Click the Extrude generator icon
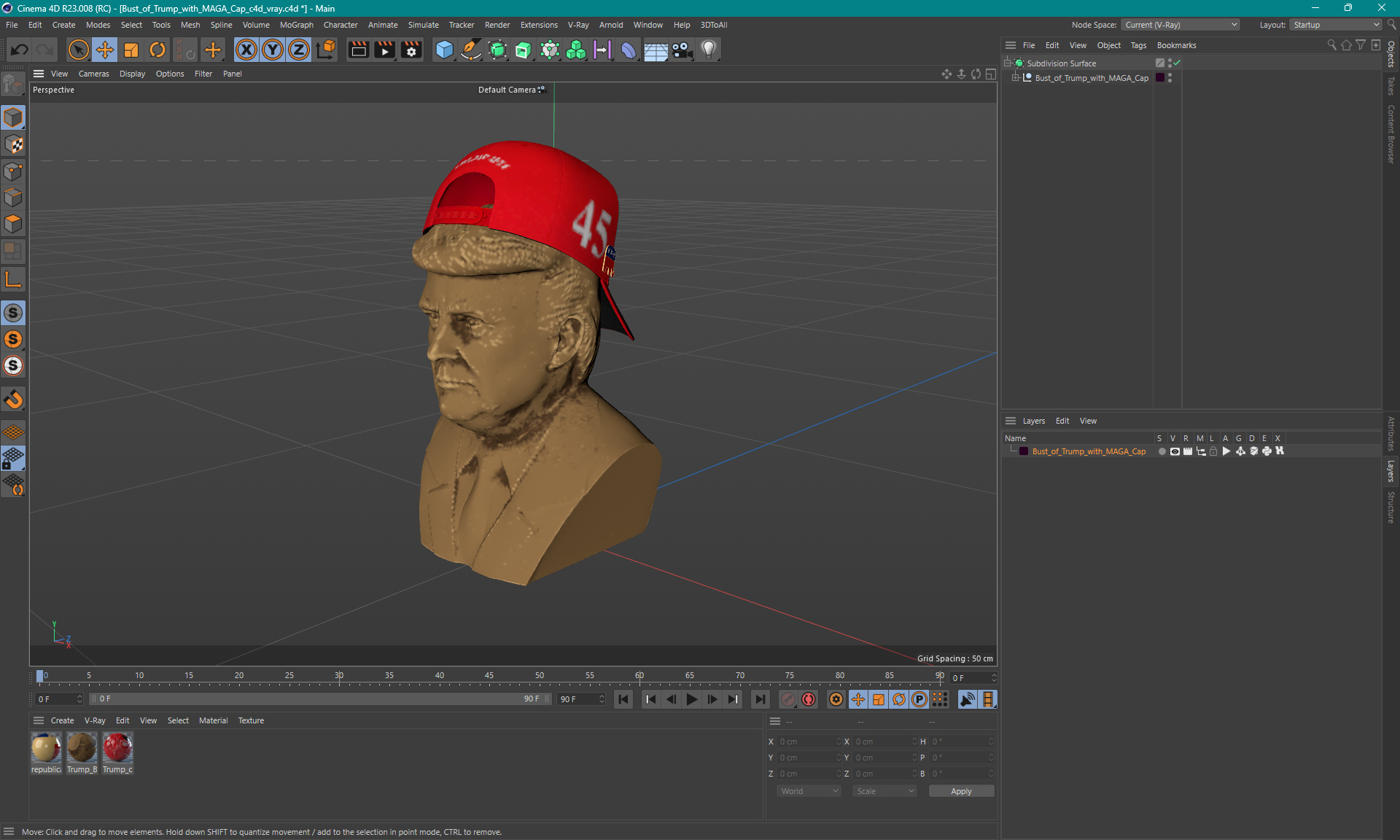Screen dimensions: 1400x840 click(524, 50)
